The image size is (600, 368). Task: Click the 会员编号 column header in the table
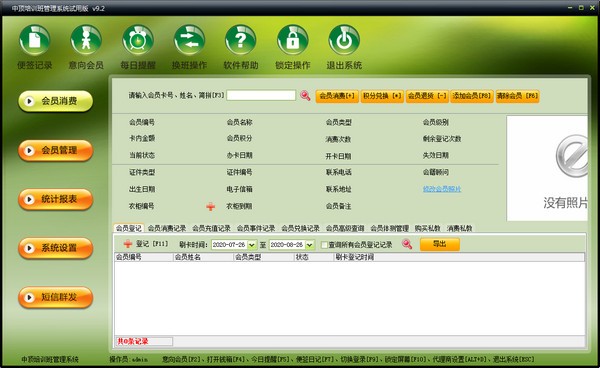coord(144,257)
